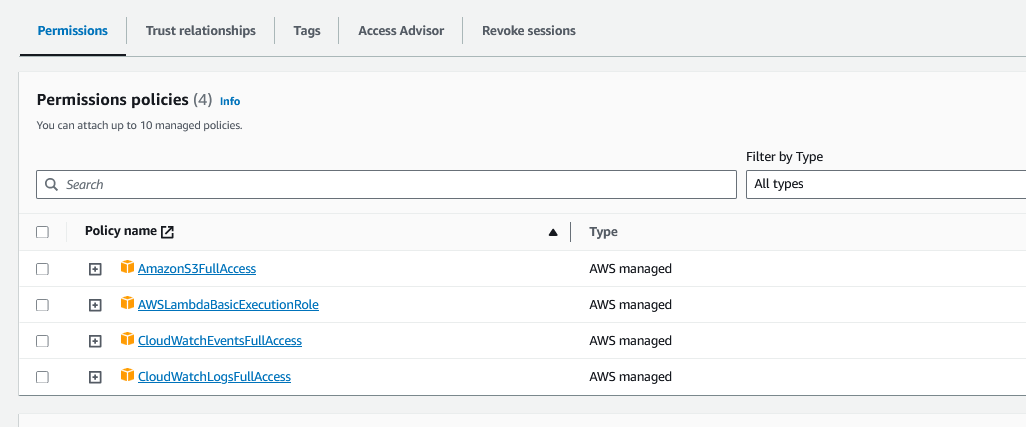Click the magnifier icon in search box
The image size is (1026, 427).
52,184
